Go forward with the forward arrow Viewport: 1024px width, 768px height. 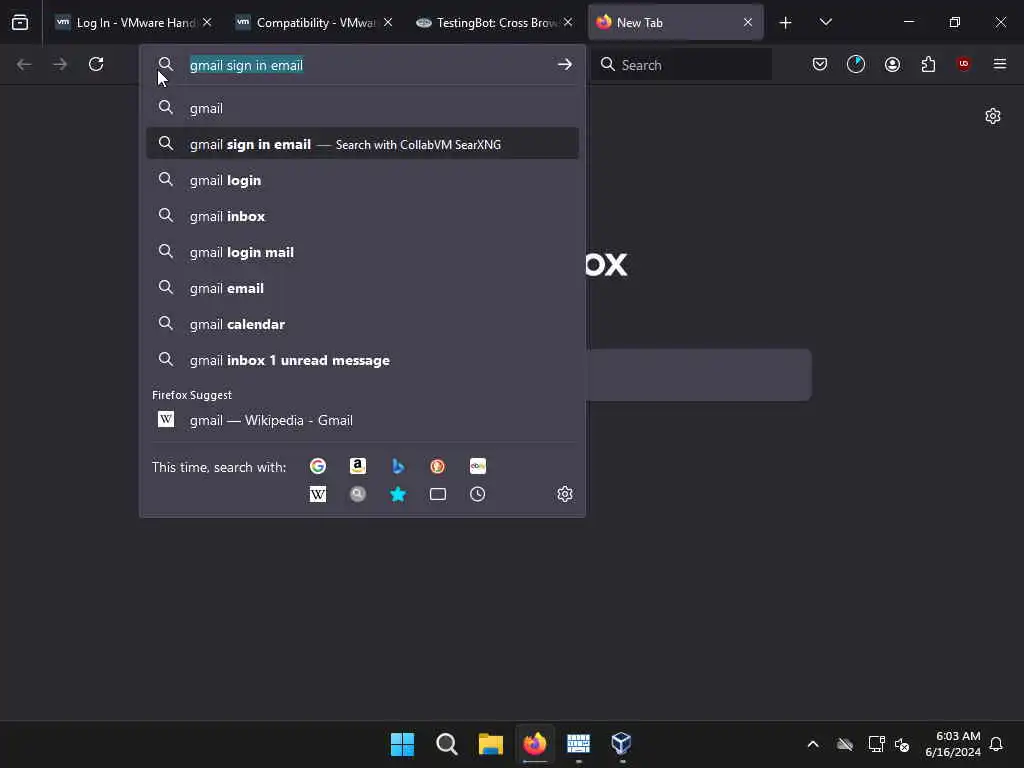pyautogui.click(x=60, y=64)
